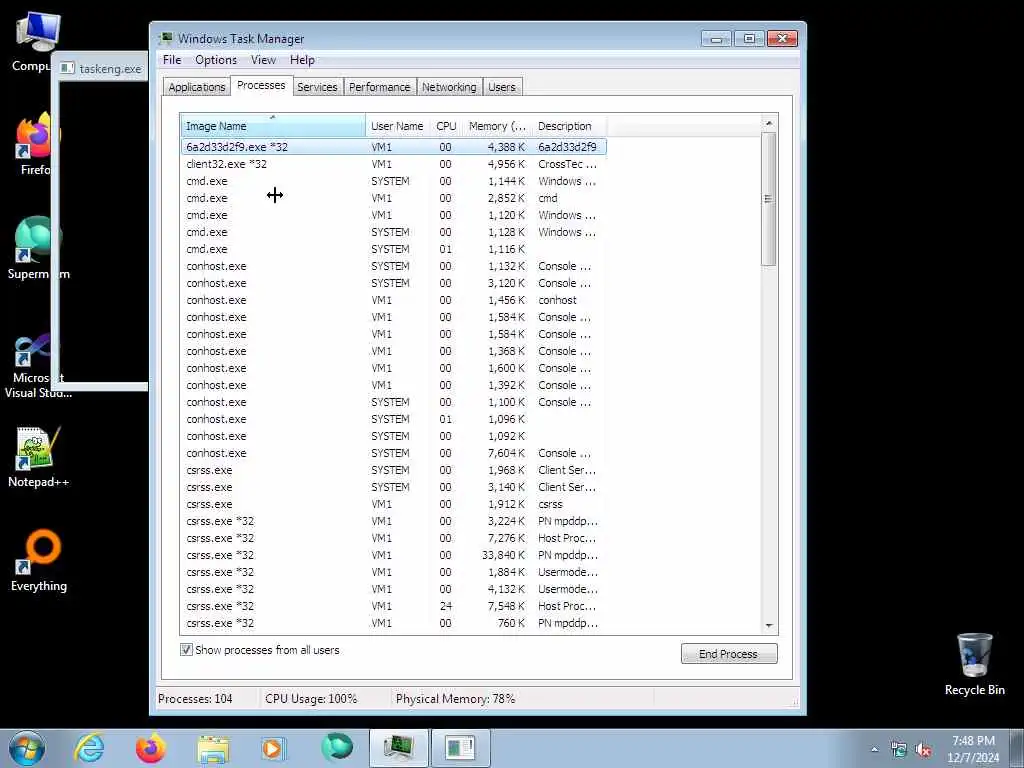Select conhost.exe using 1,096 K
This screenshot has width=1024, height=768.
394,419
